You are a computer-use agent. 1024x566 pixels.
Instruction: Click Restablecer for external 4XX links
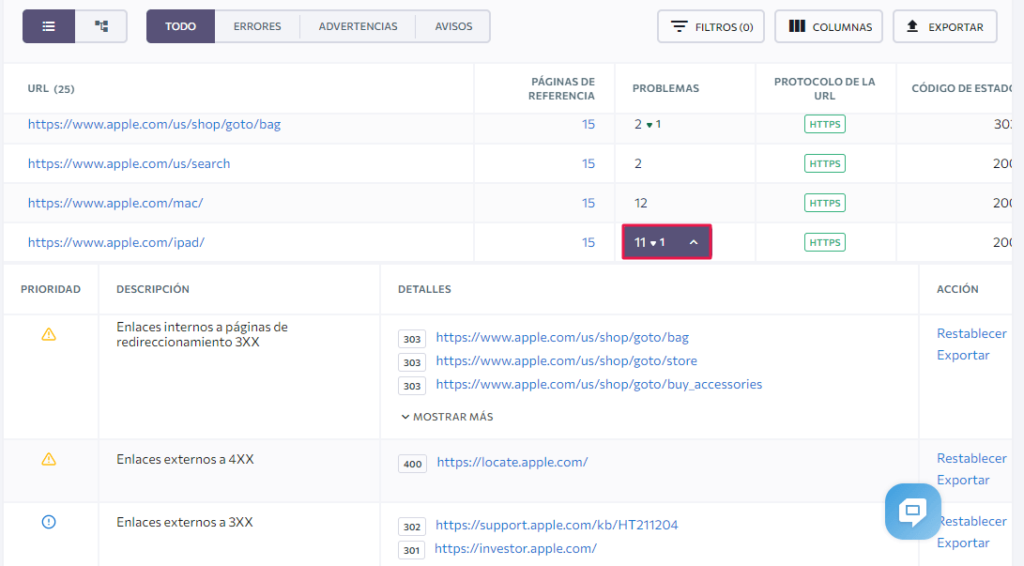pos(972,458)
